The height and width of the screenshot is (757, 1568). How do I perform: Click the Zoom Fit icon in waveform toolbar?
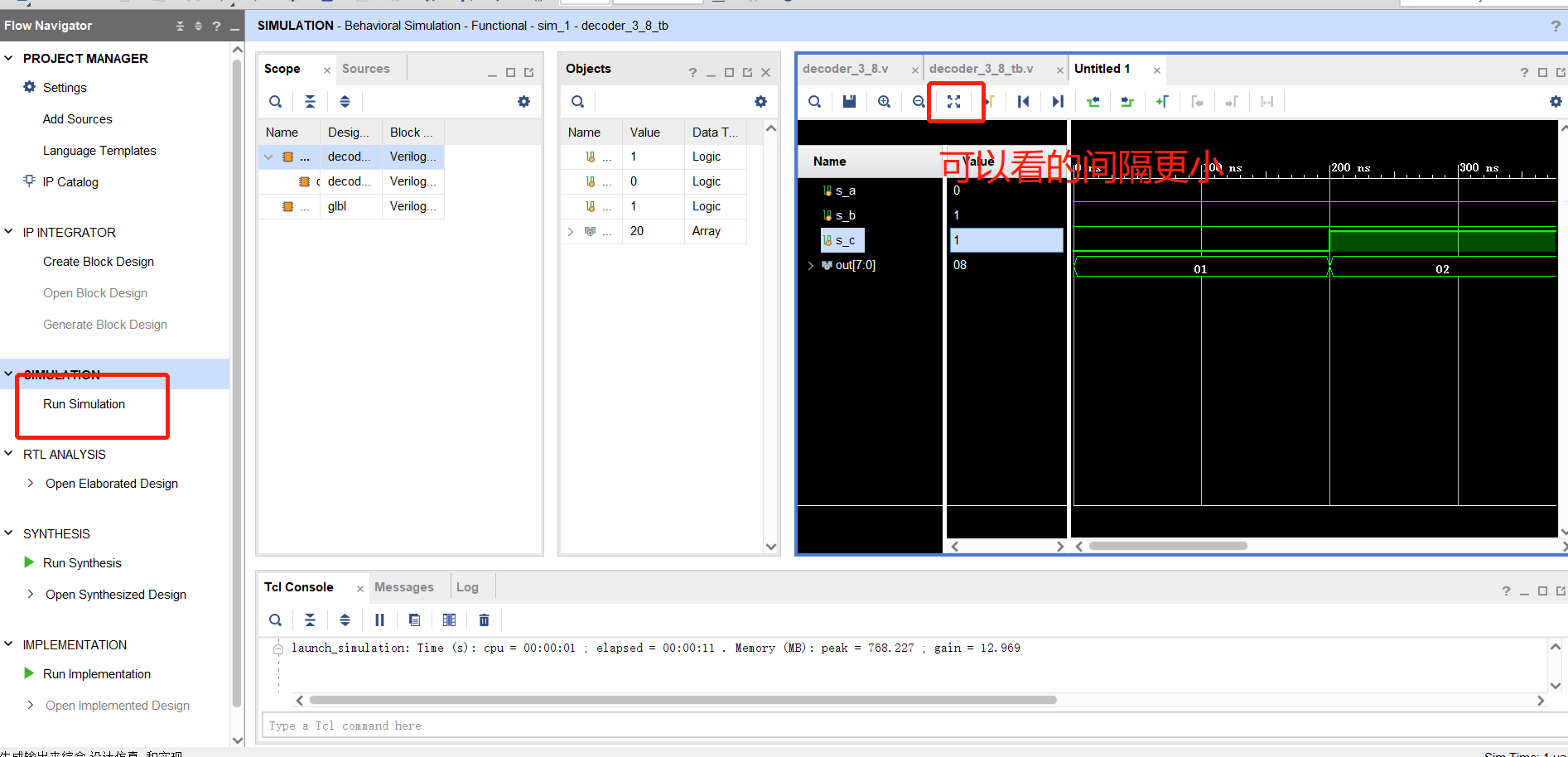pyautogui.click(x=953, y=102)
